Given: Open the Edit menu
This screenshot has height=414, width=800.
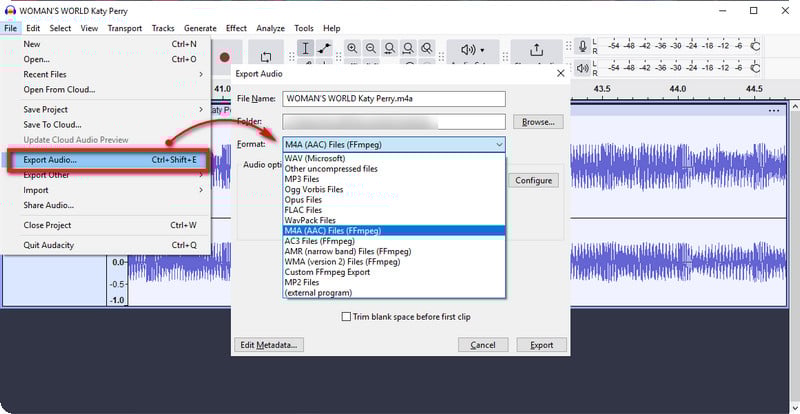Looking at the screenshot, I should pos(33,28).
